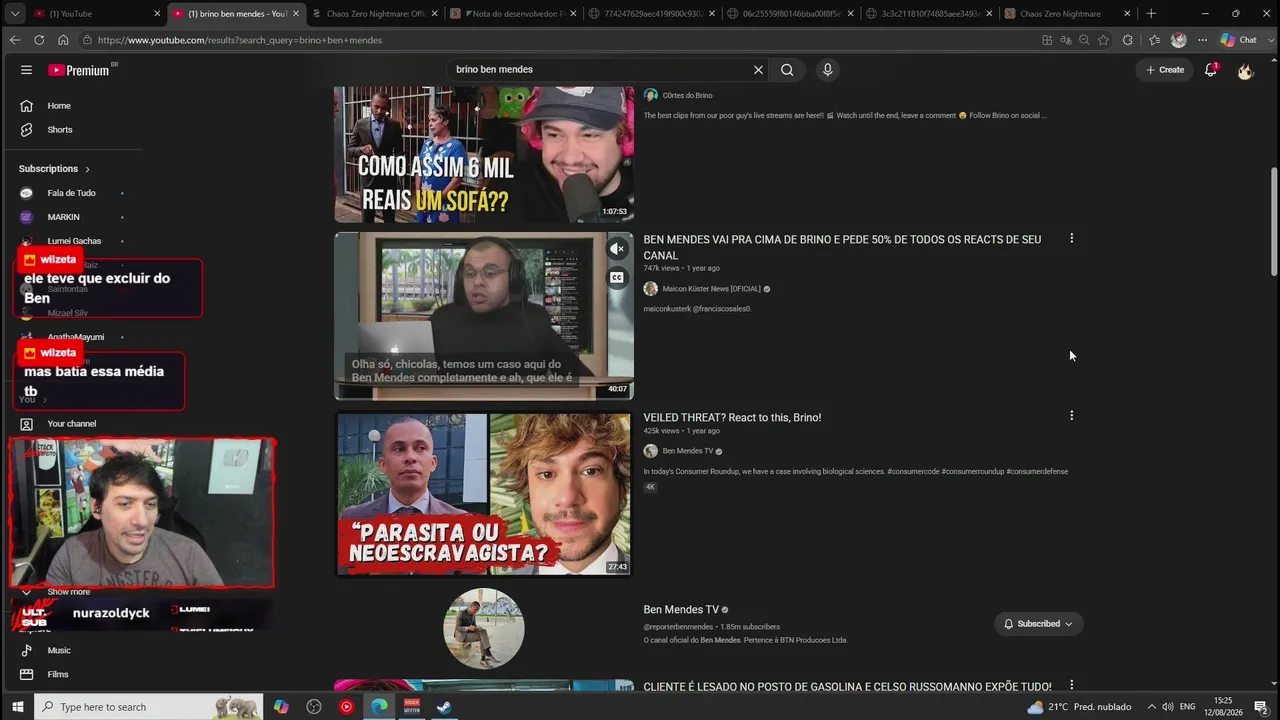Clear the YouTube search box text
This screenshot has width=1280, height=720.
coord(758,70)
